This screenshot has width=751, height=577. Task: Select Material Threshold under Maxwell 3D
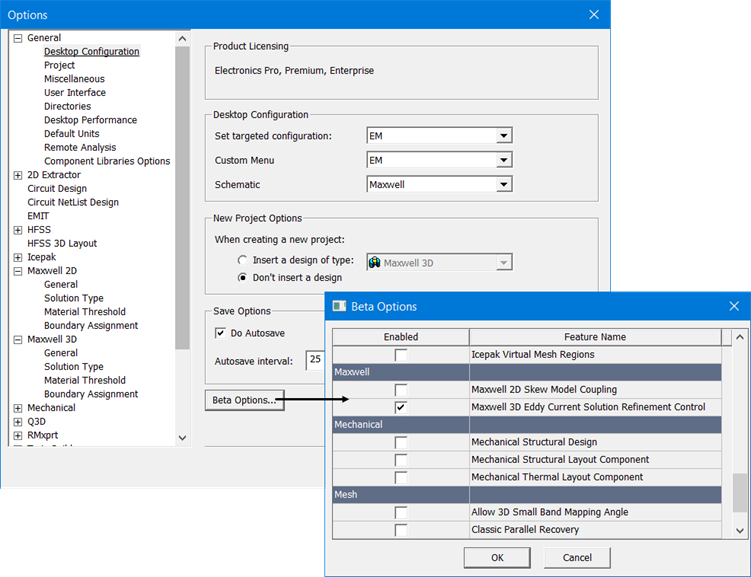(85, 380)
